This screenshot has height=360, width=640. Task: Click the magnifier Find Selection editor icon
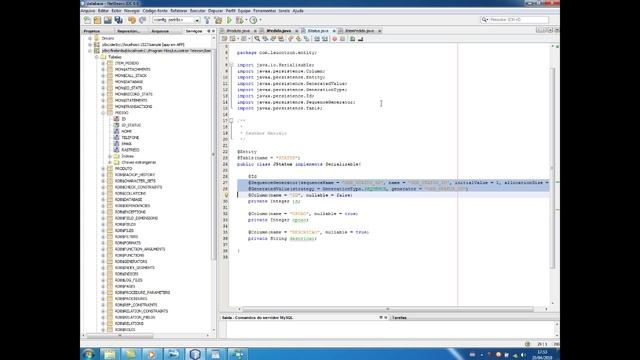click(x=257, y=39)
